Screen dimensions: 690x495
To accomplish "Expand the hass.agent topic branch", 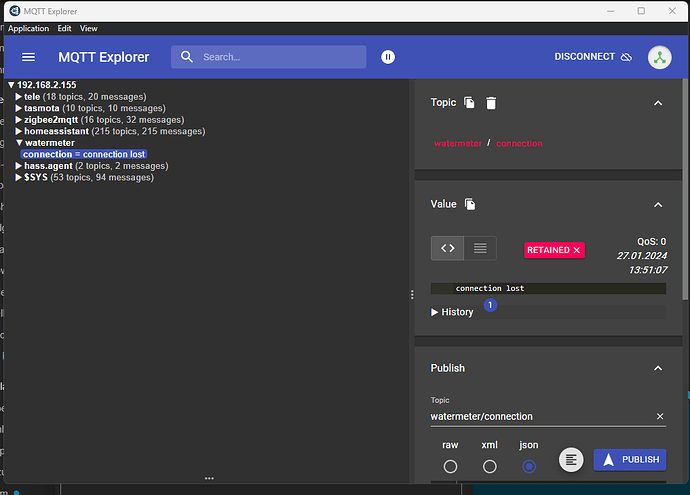I will pyautogui.click(x=18, y=166).
